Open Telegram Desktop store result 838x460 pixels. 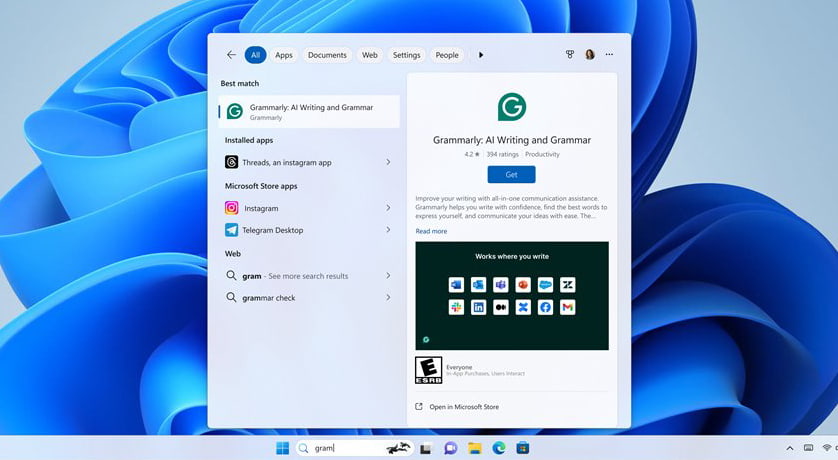[309, 230]
